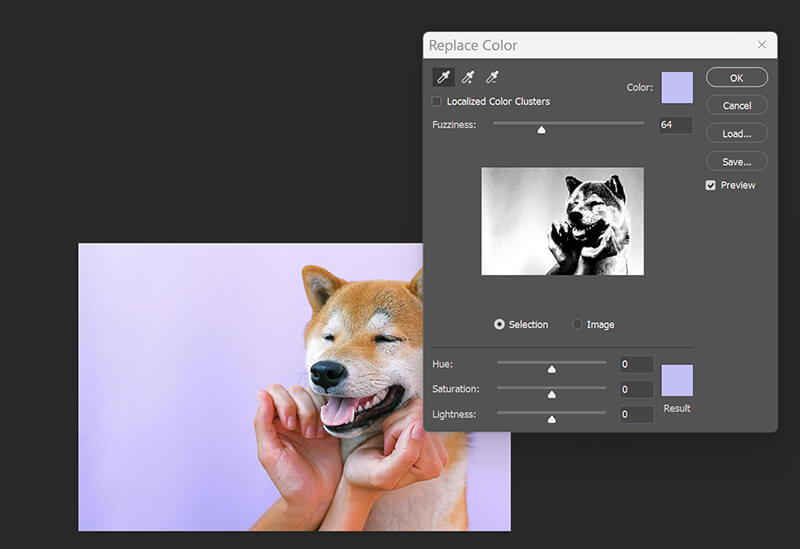
Task: Select the Add to Sample eyedropper
Action: click(x=467, y=77)
